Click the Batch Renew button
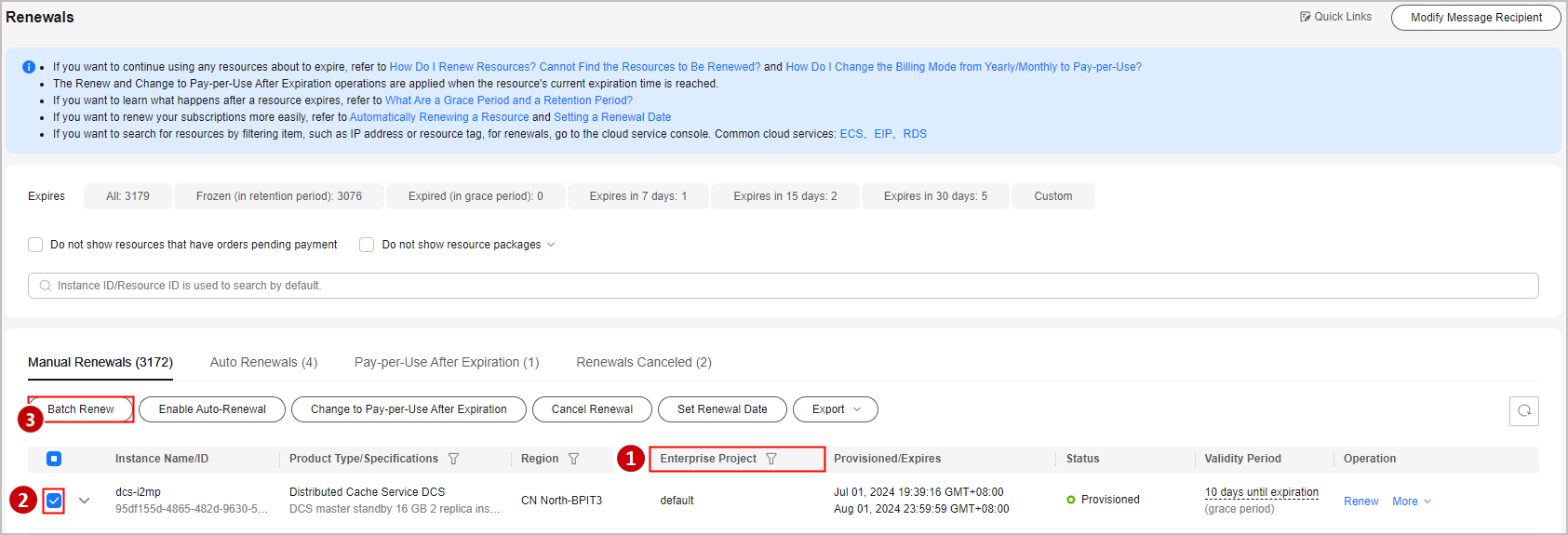Screen dimensions: 1568x535 point(81,409)
